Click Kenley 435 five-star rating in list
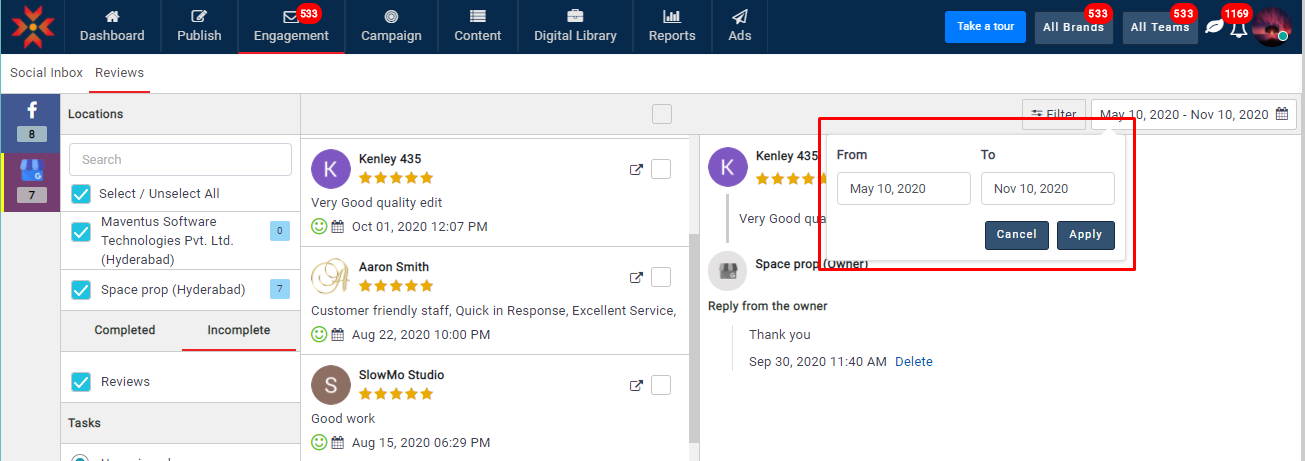Image resolution: width=1305 pixels, height=461 pixels. click(x=396, y=178)
